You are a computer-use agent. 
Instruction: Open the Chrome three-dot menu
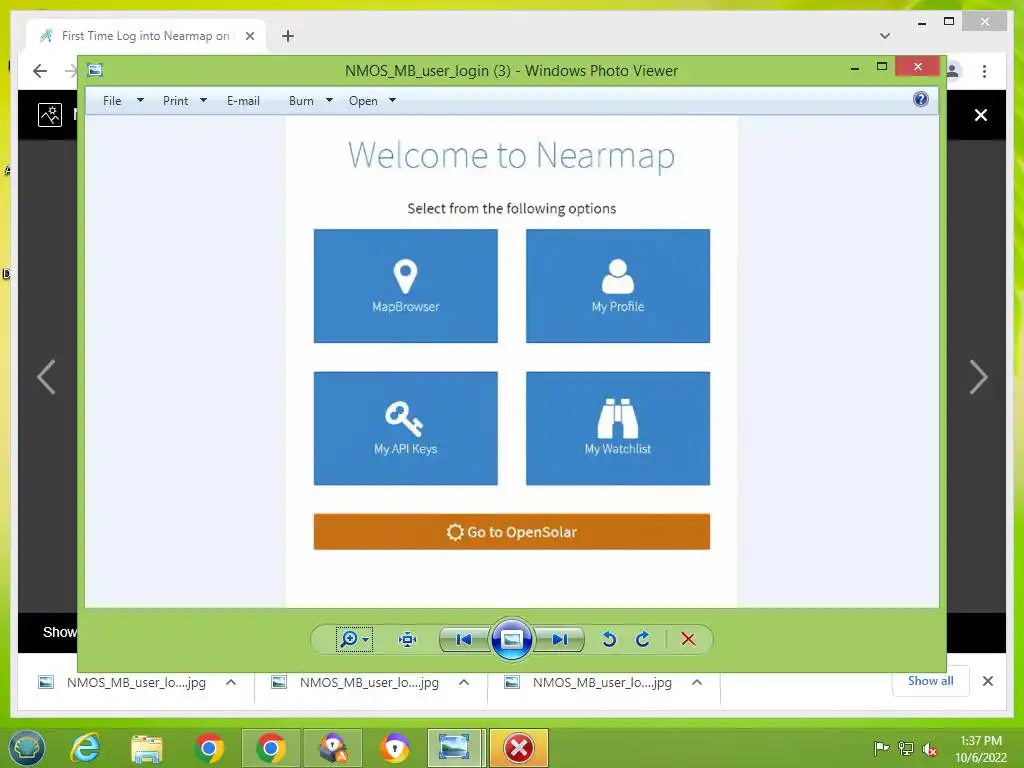click(984, 71)
